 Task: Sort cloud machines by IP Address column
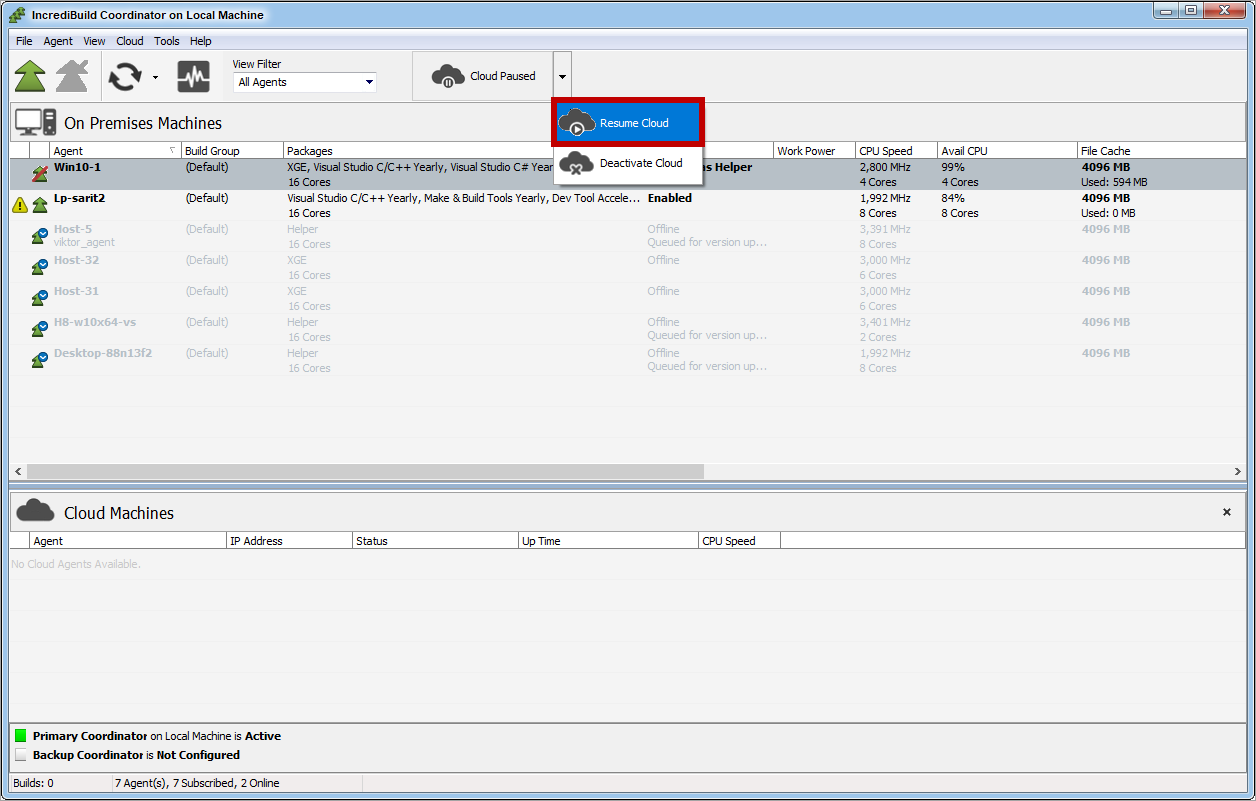[x=290, y=541]
